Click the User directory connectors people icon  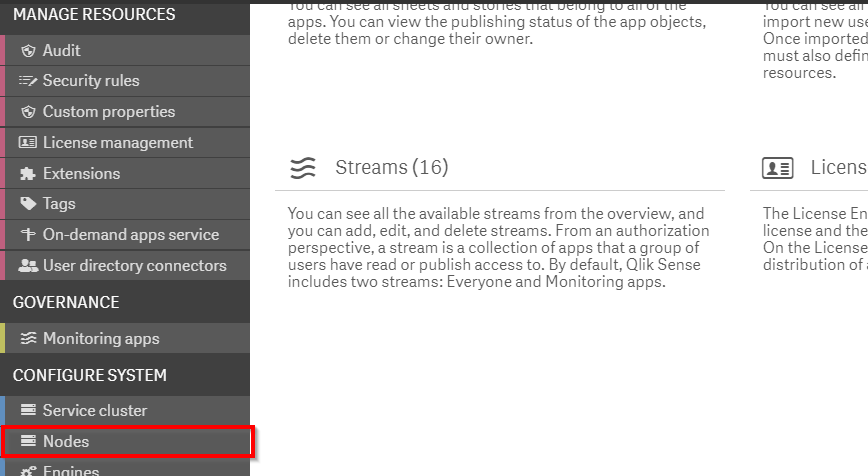(x=28, y=266)
